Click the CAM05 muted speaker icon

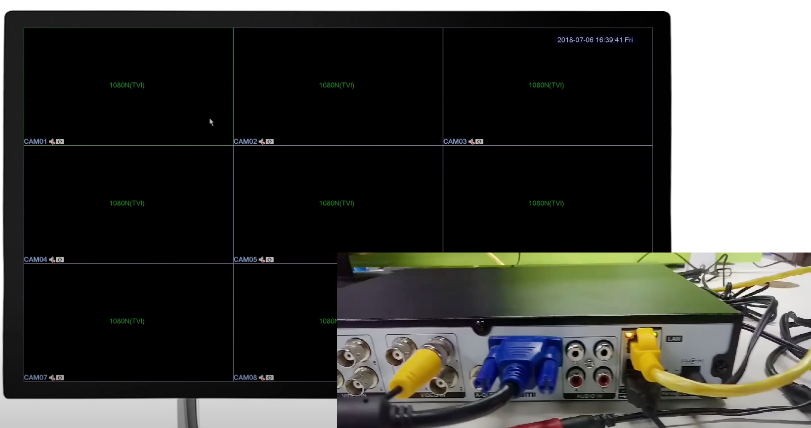tap(262, 259)
